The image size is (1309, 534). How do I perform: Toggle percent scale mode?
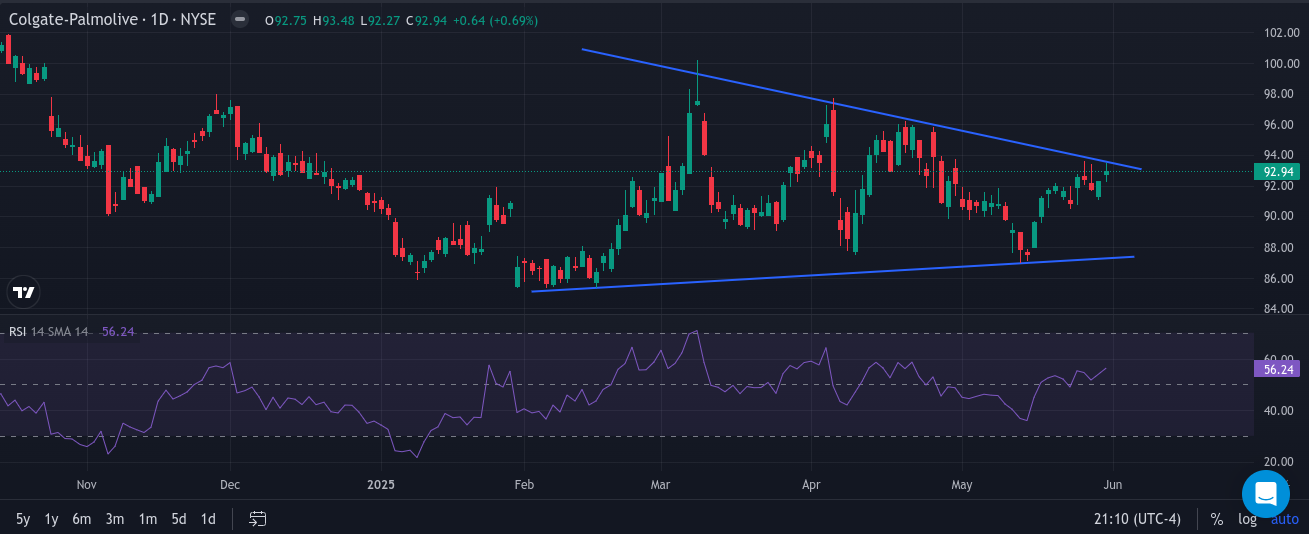click(x=1216, y=519)
